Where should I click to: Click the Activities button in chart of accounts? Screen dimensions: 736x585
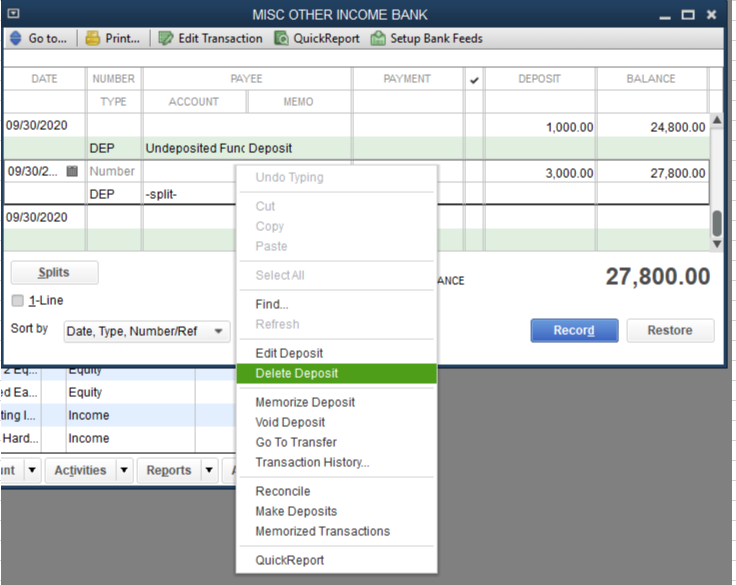[x=80, y=470]
